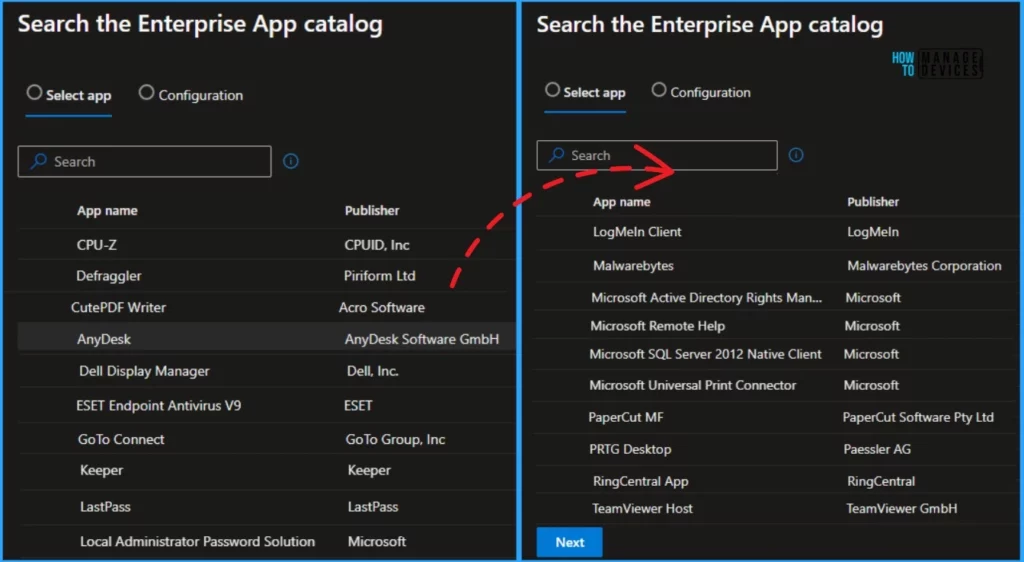Click publisher GoTo Group, Inc
This screenshot has width=1024, height=562.
point(395,439)
